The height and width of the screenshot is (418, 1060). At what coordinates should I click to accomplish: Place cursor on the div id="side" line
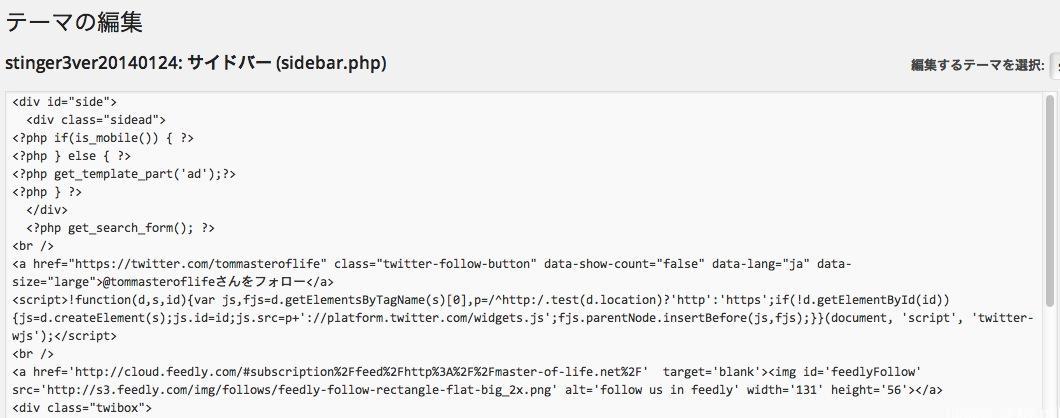pyautogui.click(x=65, y=101)
